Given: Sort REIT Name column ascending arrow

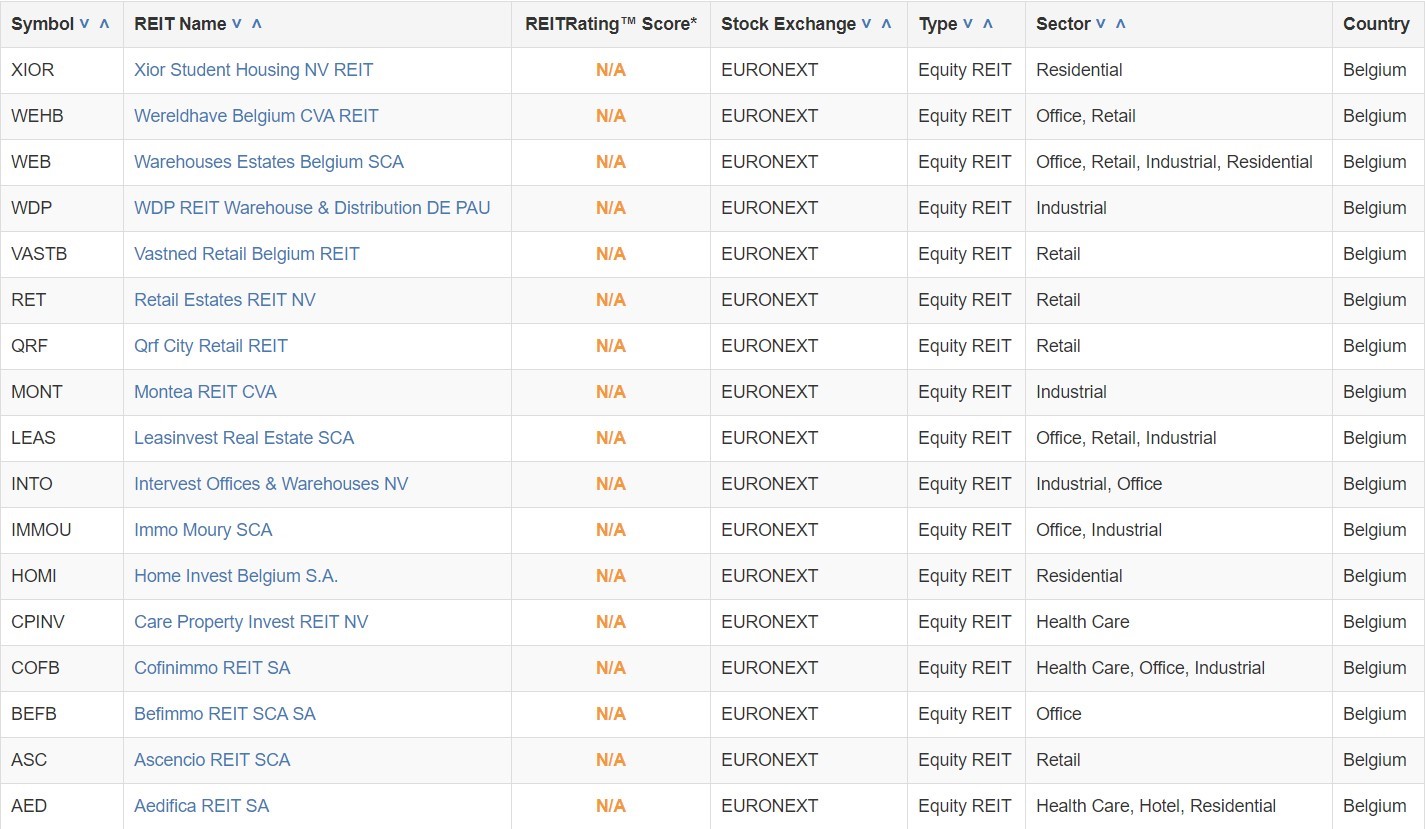Looking at the screenshot, I should point(257,24).
